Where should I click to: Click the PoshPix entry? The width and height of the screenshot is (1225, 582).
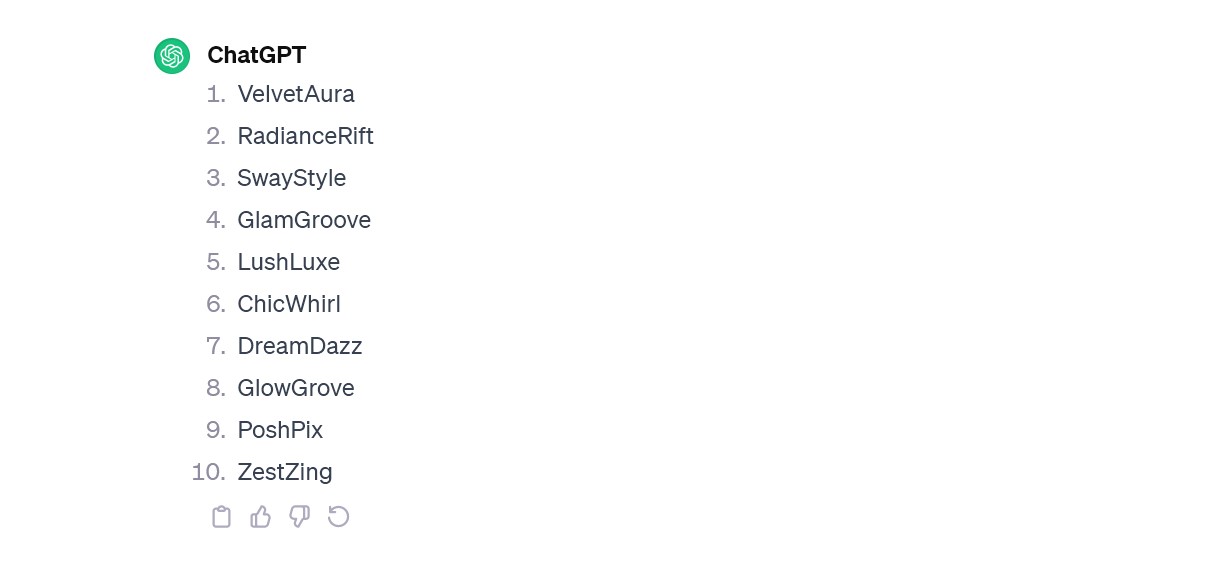pos(280,430)
